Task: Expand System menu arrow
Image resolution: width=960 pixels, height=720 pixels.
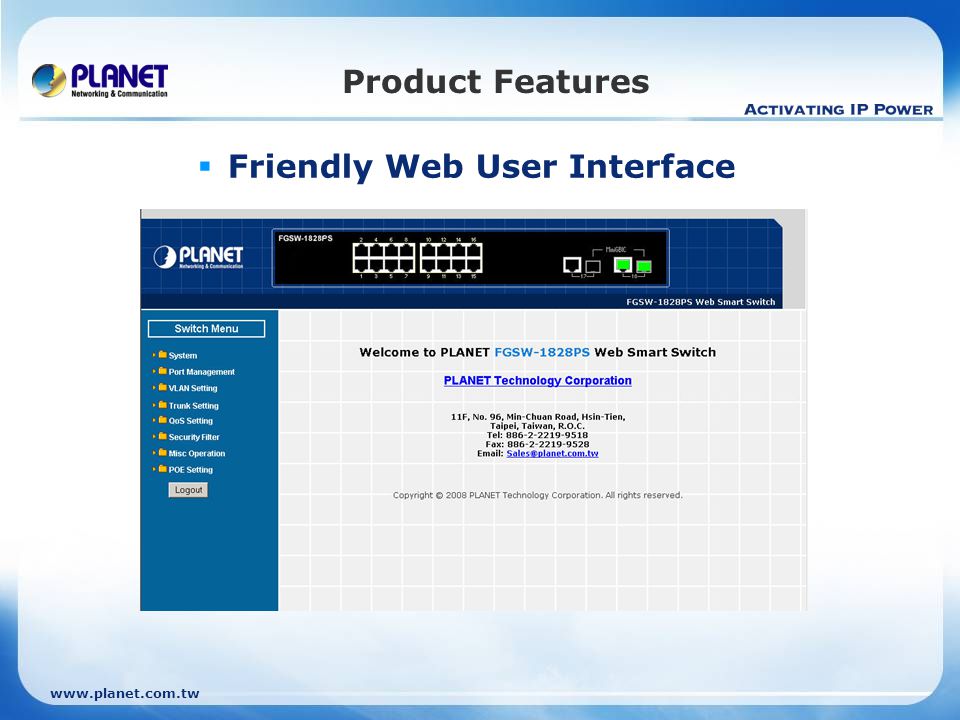Action: coord(154,354)
